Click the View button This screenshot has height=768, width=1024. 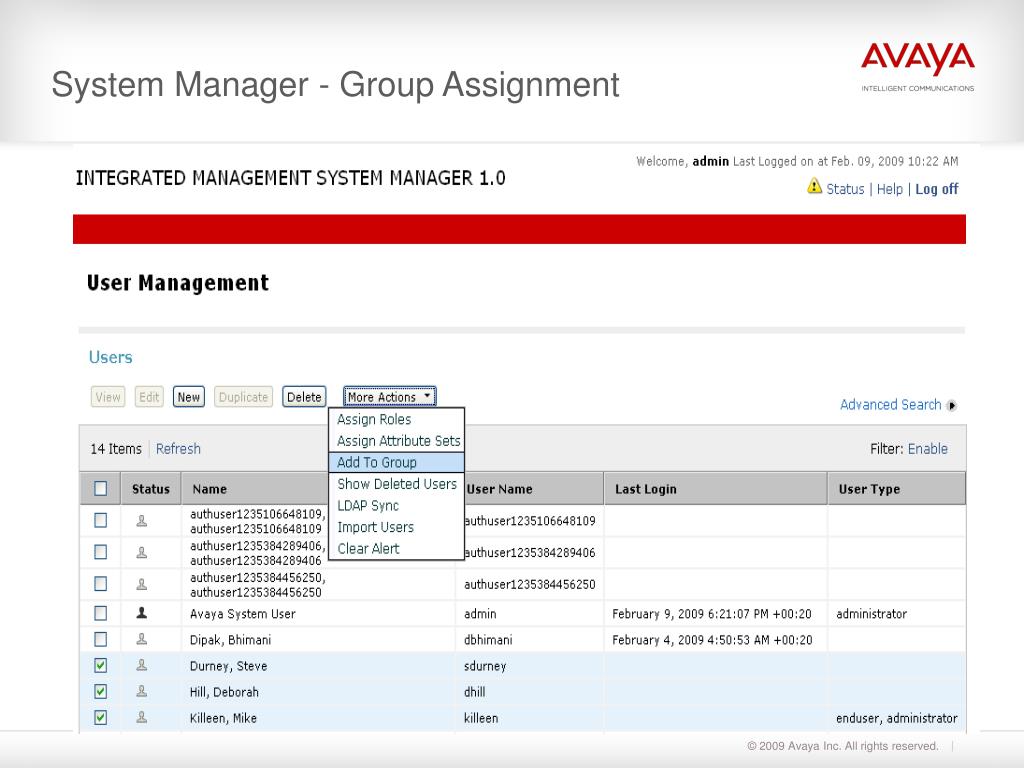click(x=108, y=397)
